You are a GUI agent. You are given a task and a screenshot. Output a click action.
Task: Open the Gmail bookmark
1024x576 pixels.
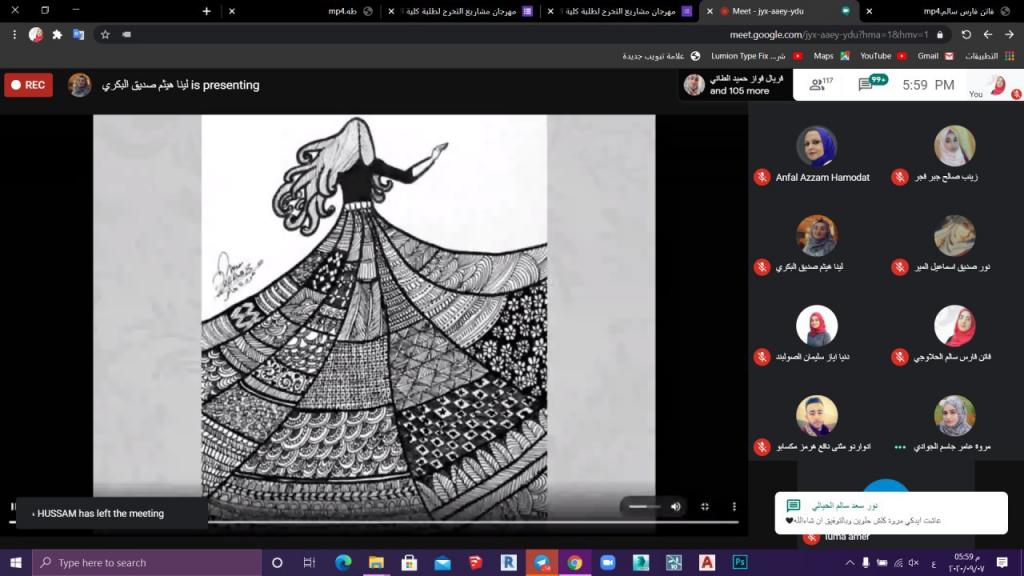pos(933,56)
